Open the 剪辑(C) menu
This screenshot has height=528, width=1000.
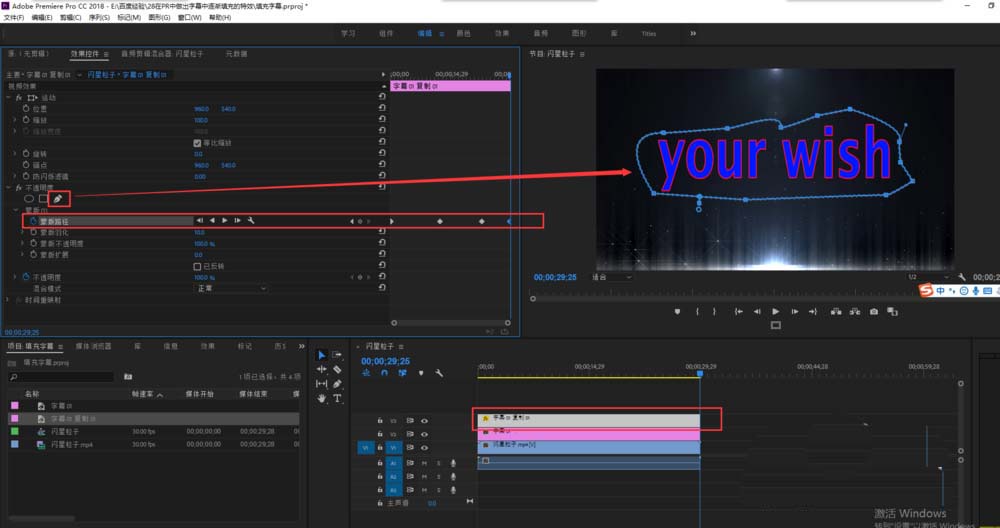[x=71, y=17]
